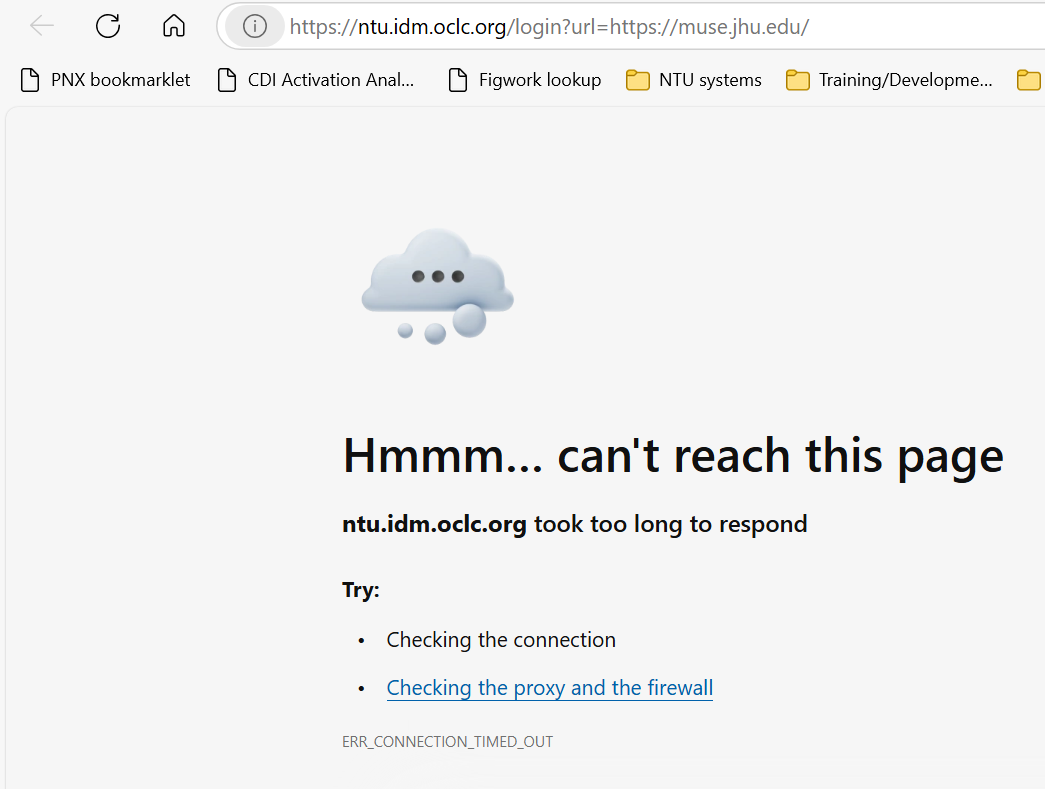Open the cut-off folder at bookmarks bar end

point(1030,80)
